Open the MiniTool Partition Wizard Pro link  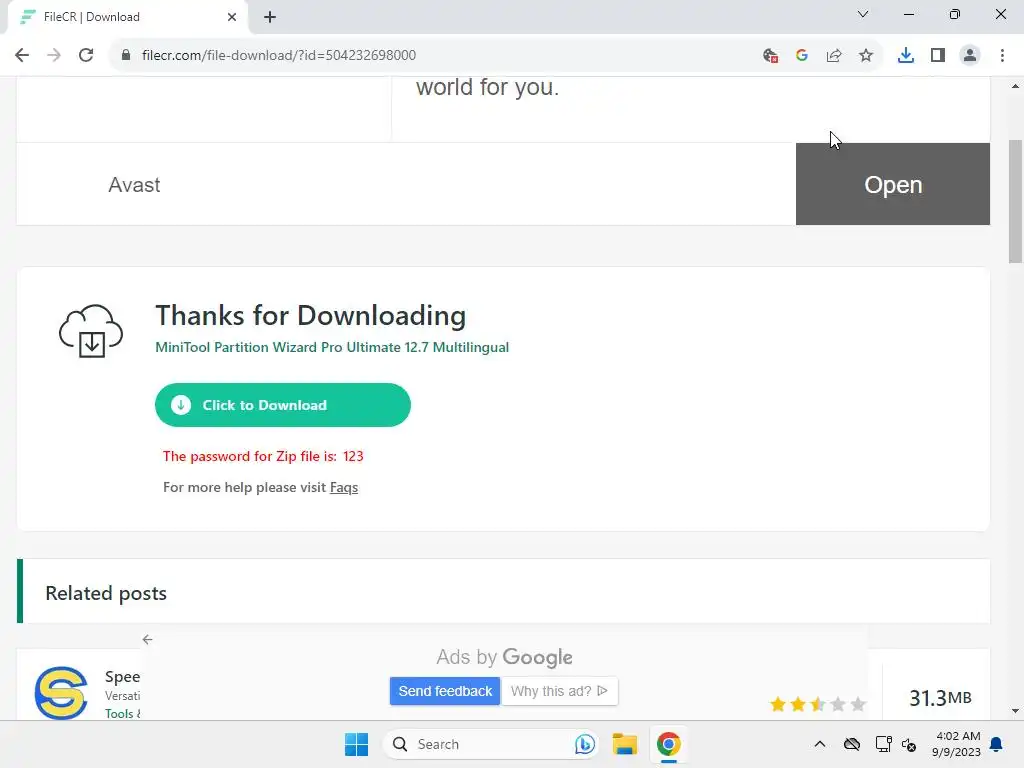tap(332, 347)
